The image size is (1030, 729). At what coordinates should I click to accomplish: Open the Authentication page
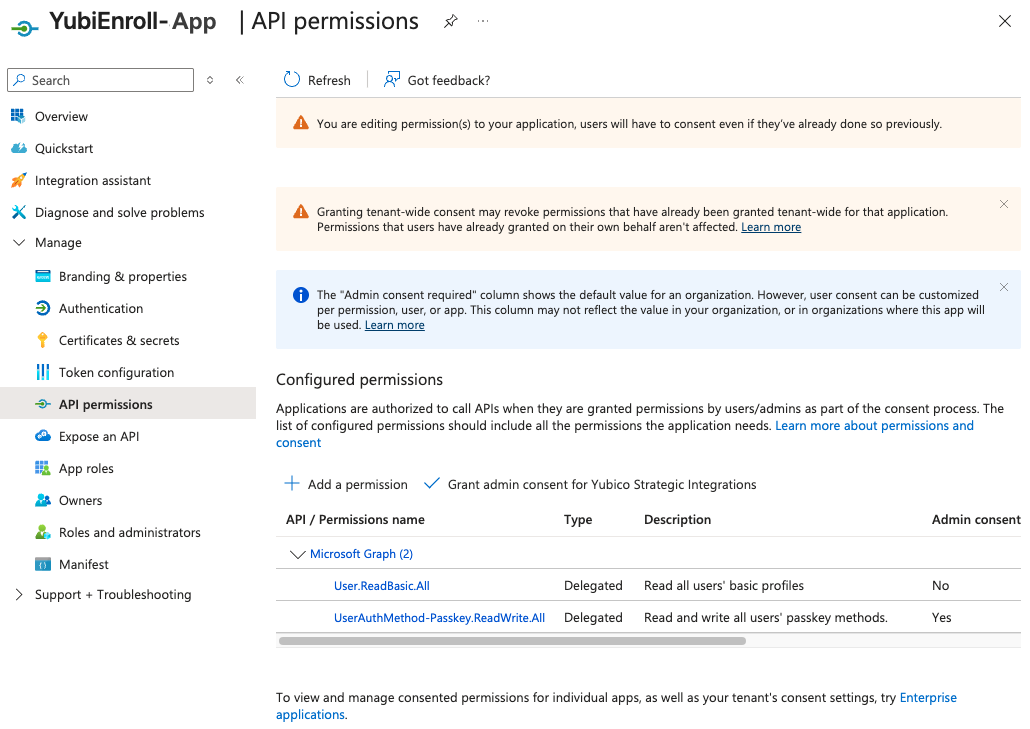(x=101, y=308)
